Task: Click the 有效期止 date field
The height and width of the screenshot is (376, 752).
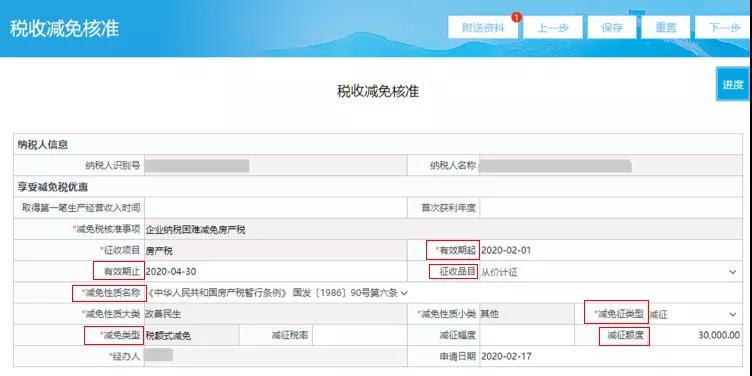Action: (x=275, y=271)
